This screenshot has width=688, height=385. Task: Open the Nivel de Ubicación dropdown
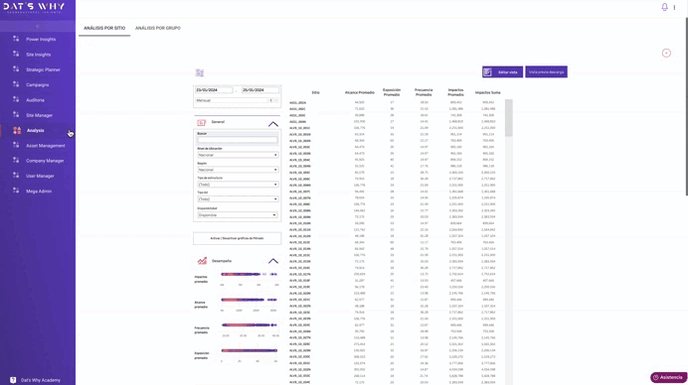237,155
